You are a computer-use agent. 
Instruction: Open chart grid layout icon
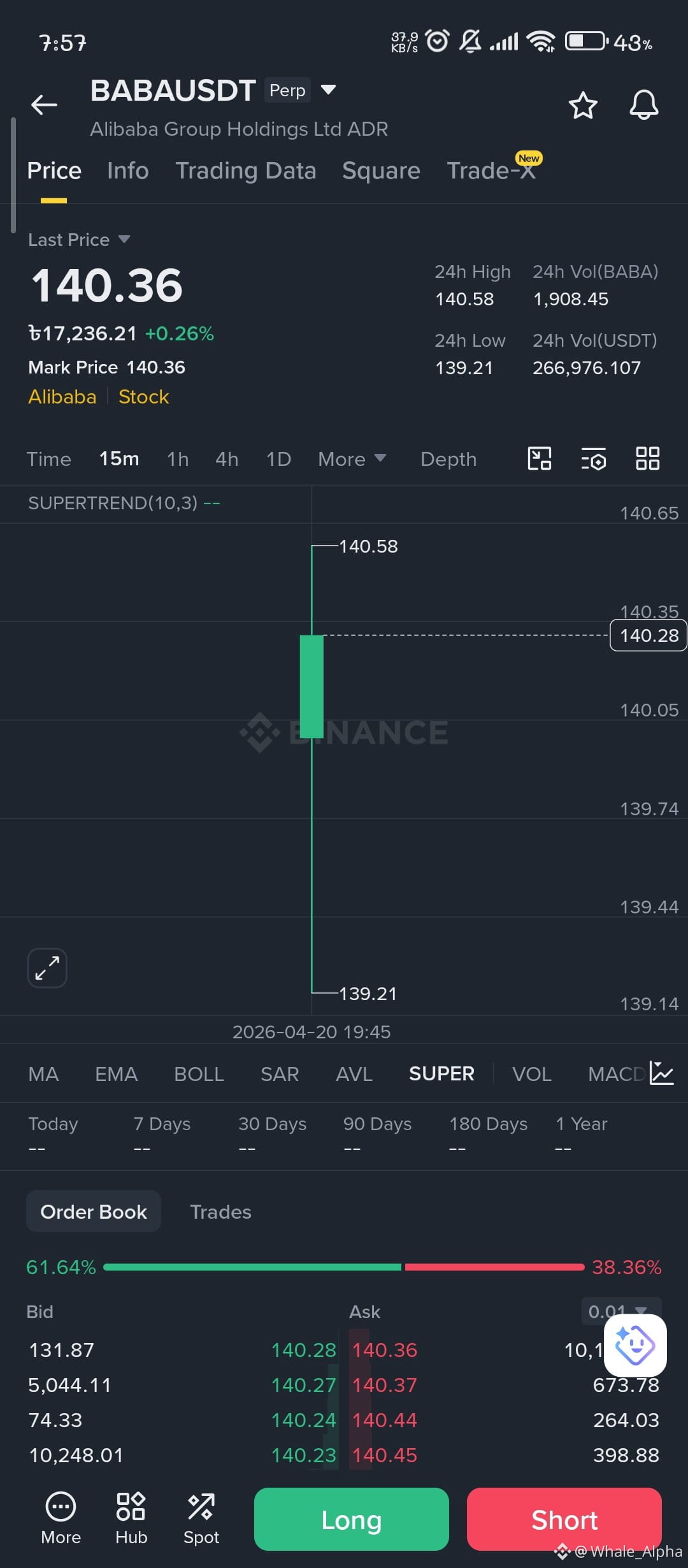[647, 458]
